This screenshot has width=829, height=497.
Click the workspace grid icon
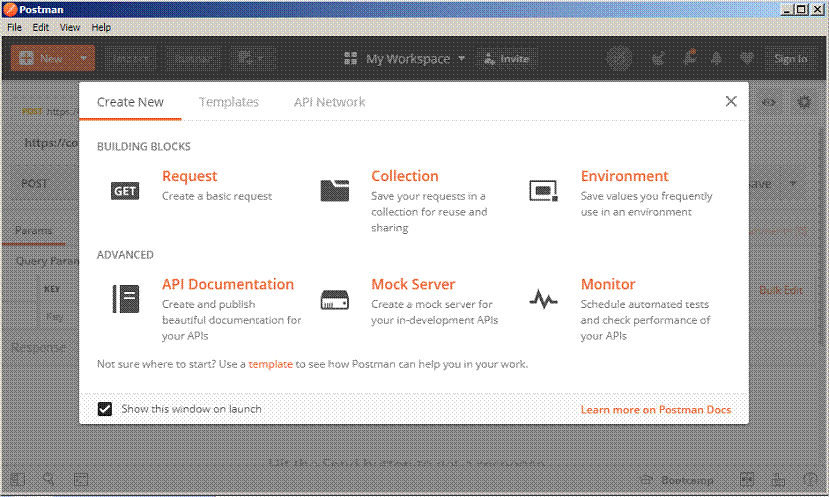[351, 58]
